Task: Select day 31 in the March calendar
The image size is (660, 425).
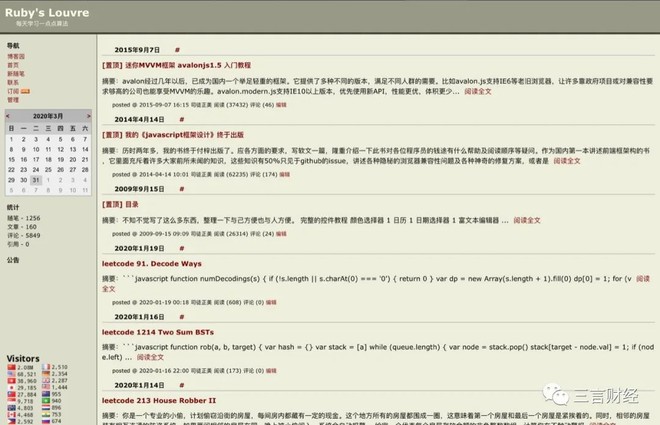Action: pyautogui.click(x=36, y=180)
